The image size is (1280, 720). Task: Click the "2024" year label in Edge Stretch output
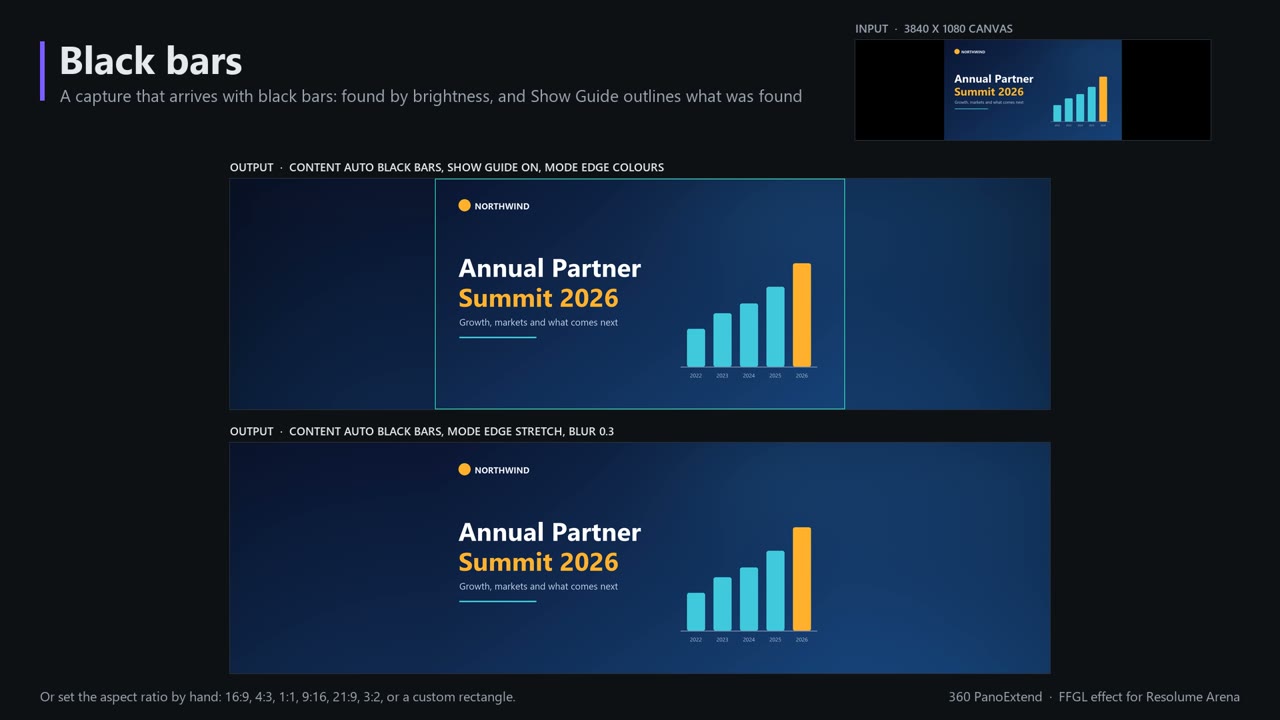click(749, 640)
